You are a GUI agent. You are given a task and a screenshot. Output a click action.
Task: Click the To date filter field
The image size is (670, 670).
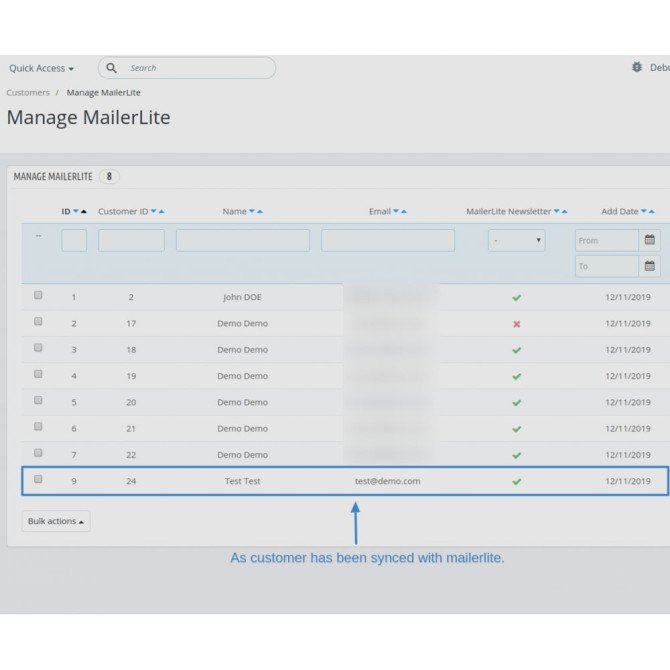coord(607,266)
